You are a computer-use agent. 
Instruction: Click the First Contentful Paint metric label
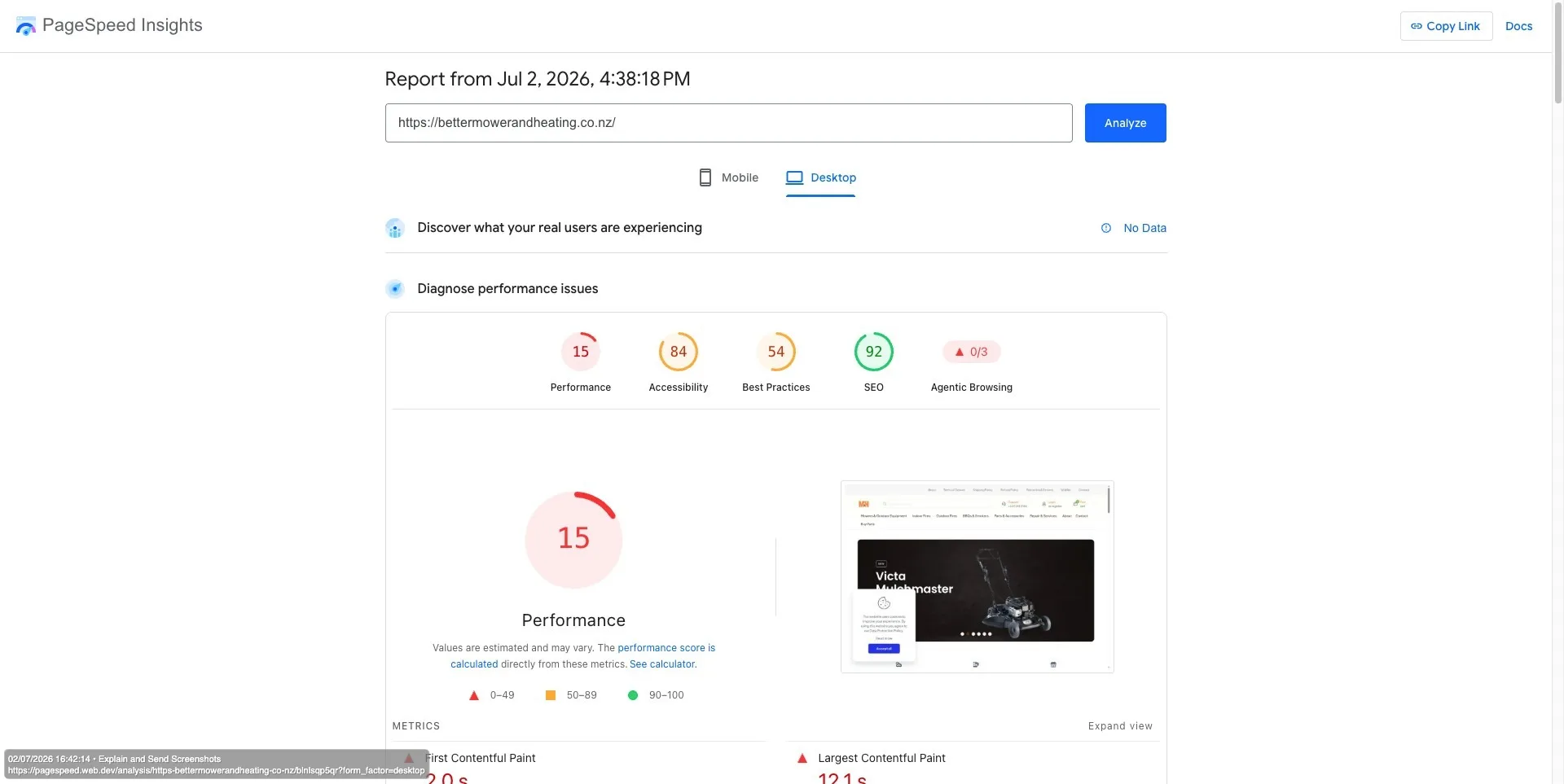tap(481, 758)
